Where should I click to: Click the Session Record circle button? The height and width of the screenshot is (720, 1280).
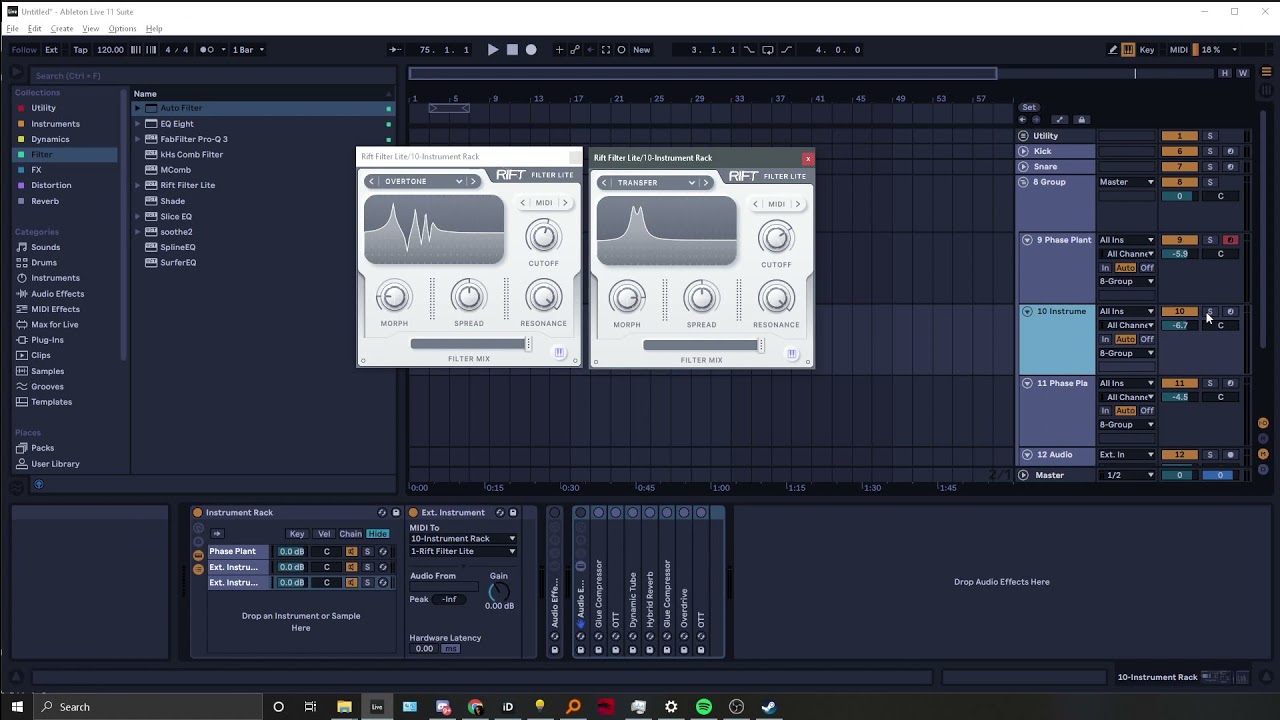(x=621, y=50)
